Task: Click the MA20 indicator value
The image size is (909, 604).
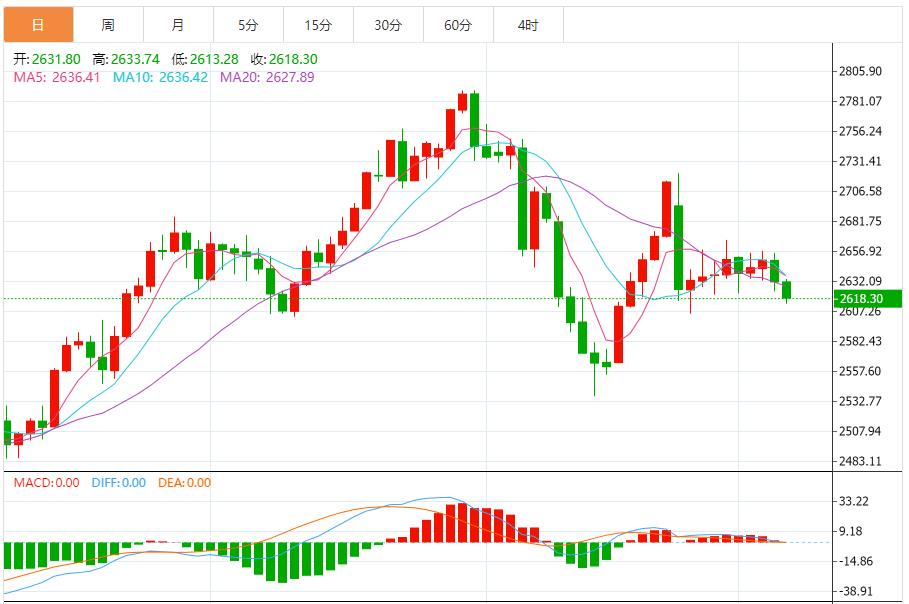Action: 267,77
